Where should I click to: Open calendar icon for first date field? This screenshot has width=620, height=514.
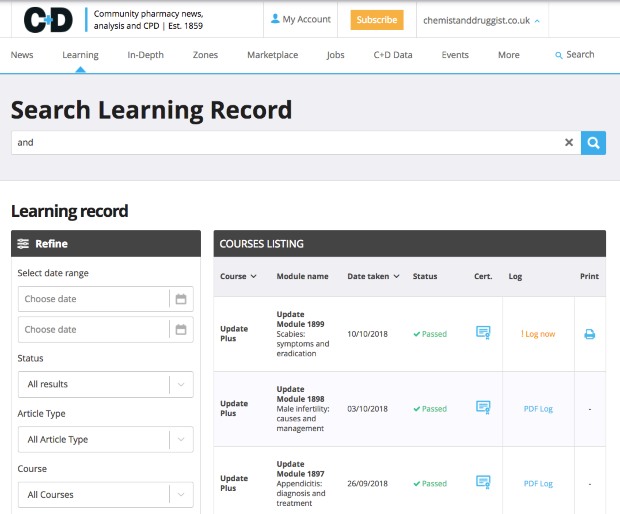181,299
